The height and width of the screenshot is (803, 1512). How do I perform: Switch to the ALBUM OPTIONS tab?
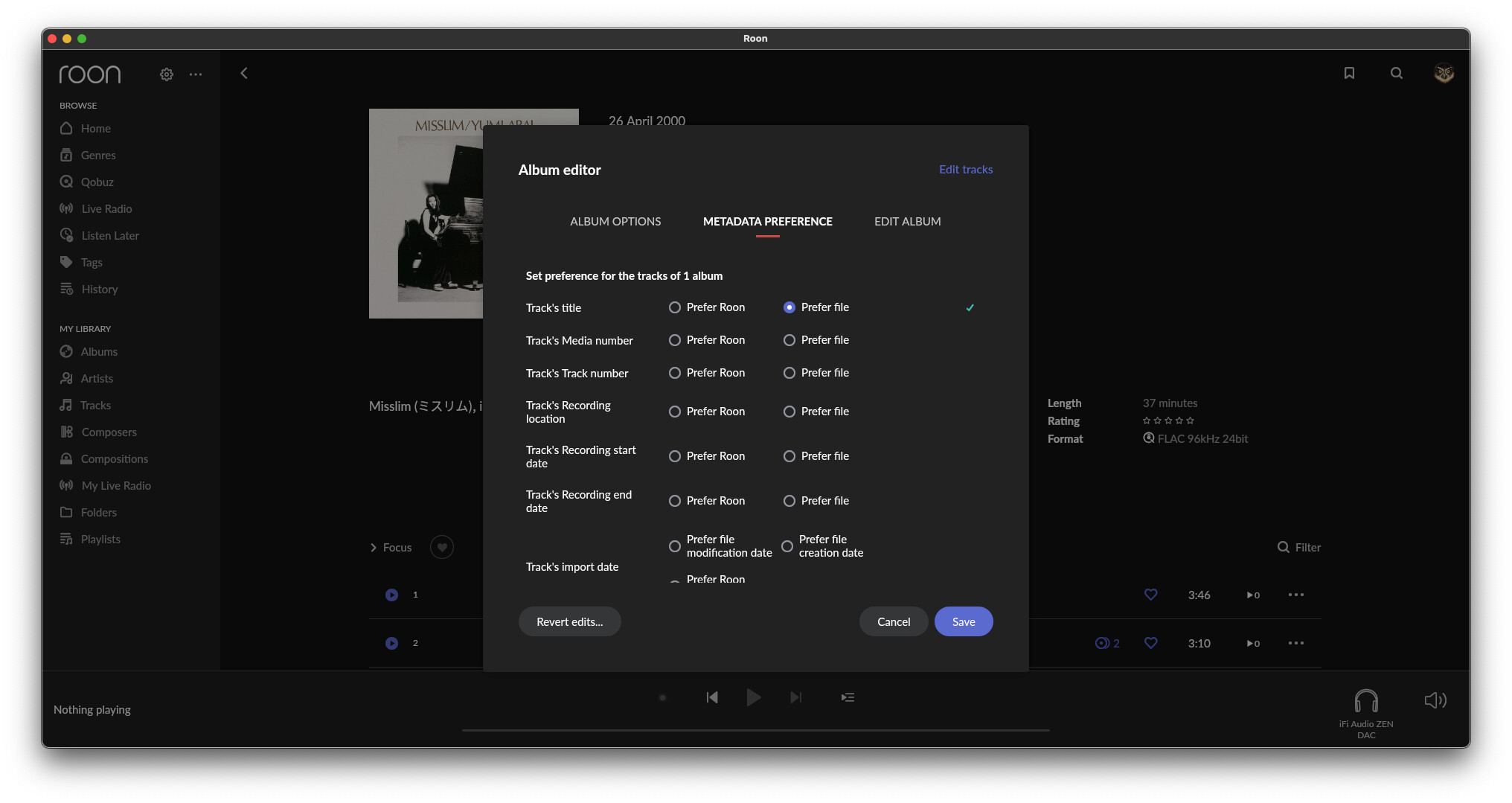click(x=615, y=221)
